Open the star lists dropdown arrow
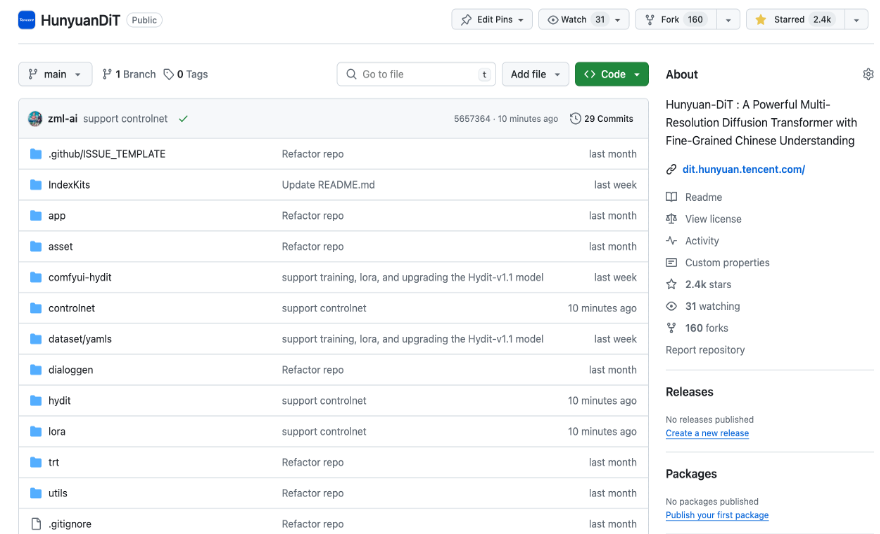This screenshot has height=534, width=880. click(x=857, y=19)
